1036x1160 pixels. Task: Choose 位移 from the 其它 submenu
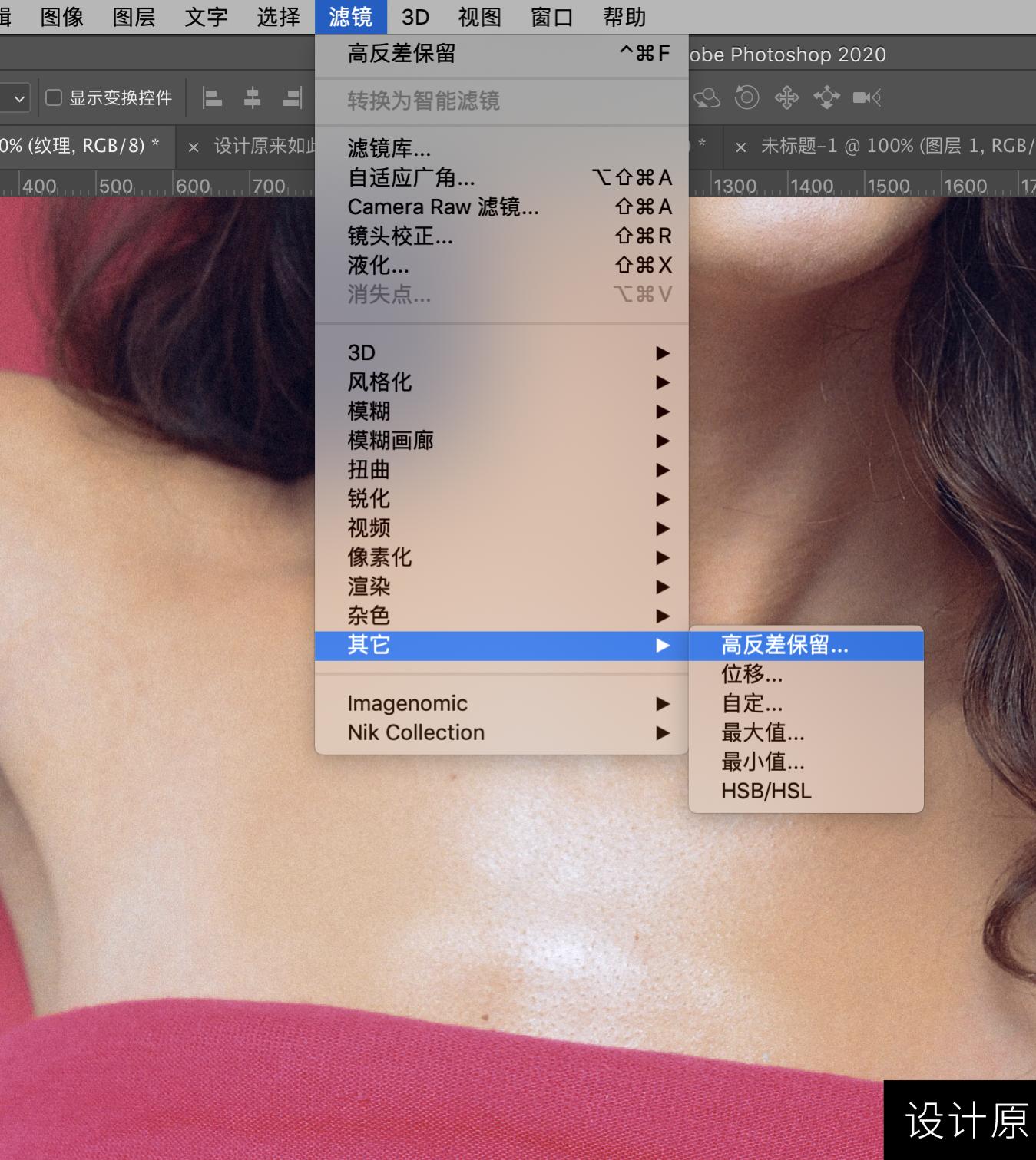[x=752, y=675]
